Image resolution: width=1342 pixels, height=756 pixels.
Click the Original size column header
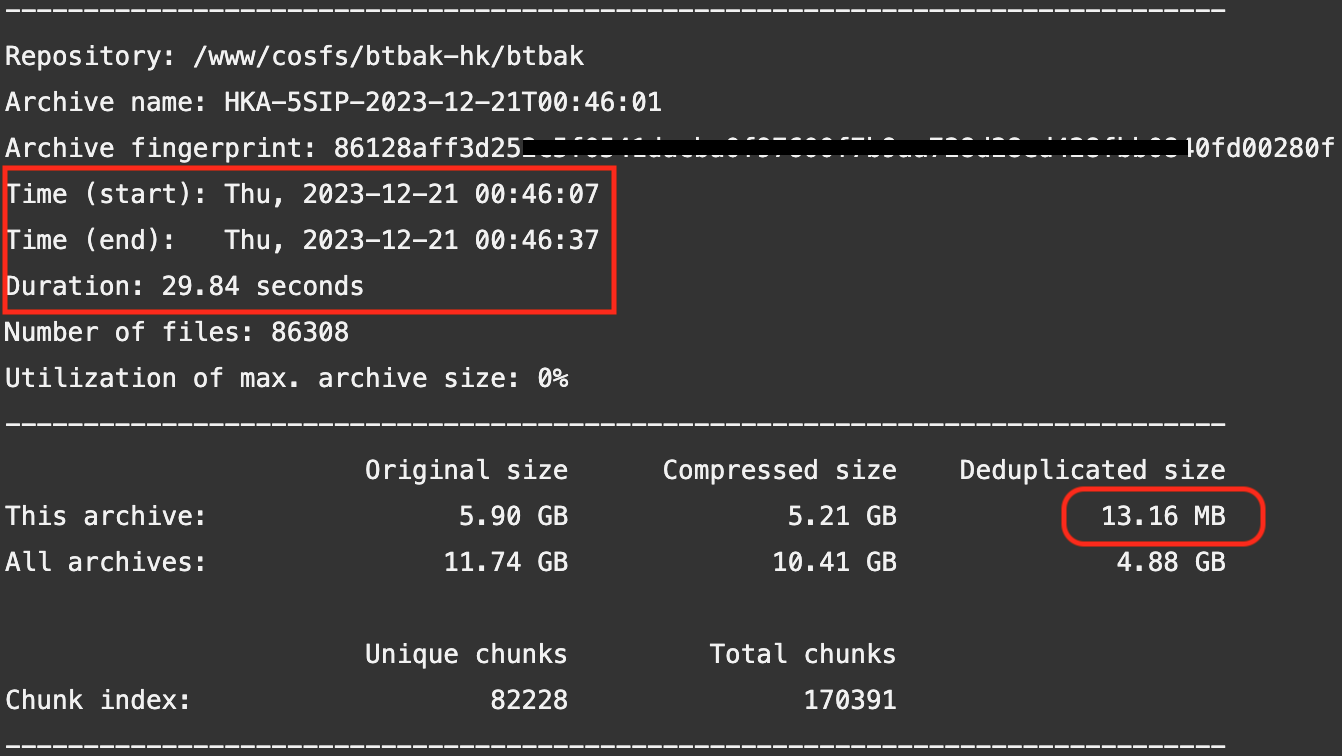pos(466,470)
